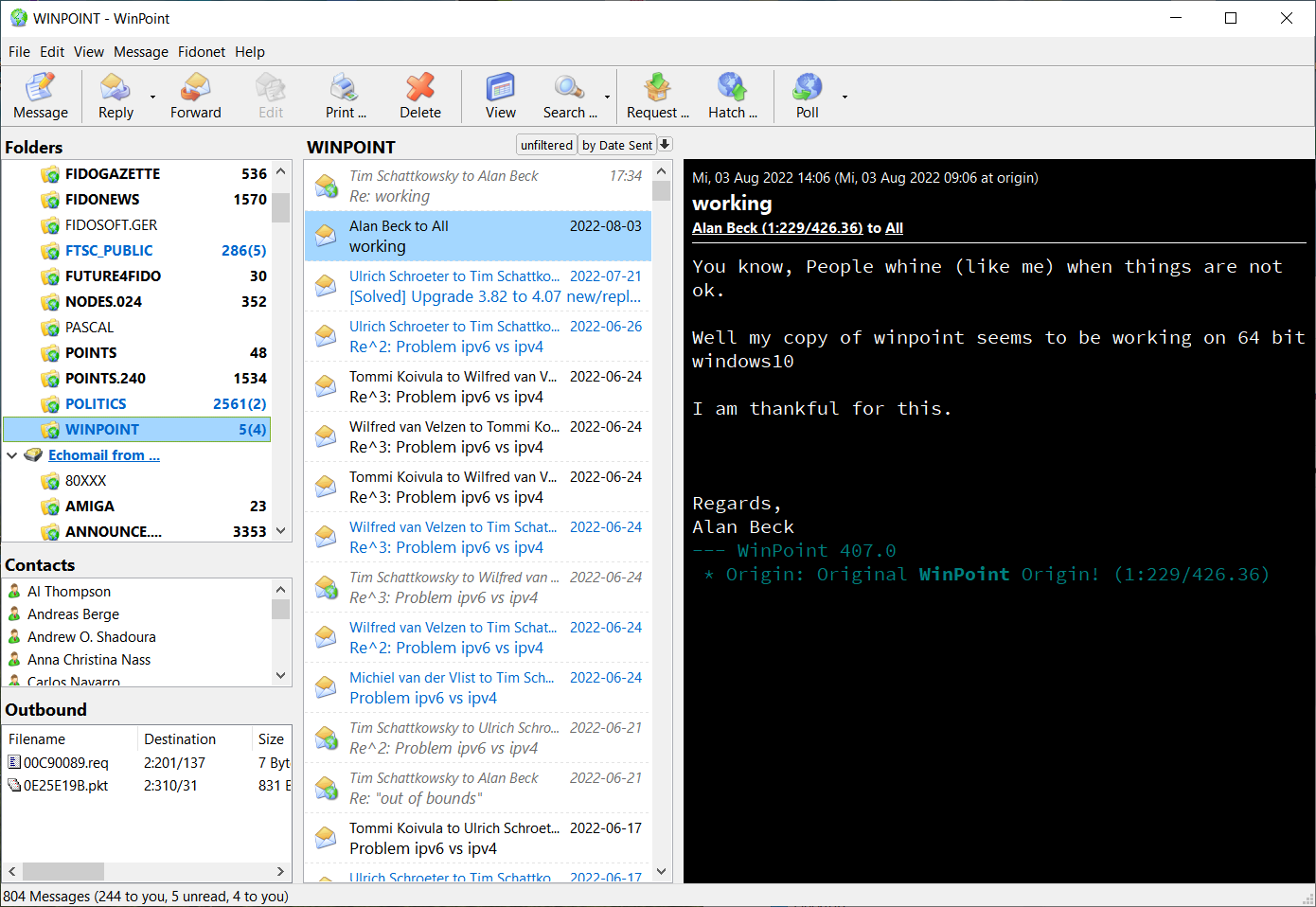This screenshot has width=1316, height=907.
Task: Open the Fidonet menu
Action: 202,52
